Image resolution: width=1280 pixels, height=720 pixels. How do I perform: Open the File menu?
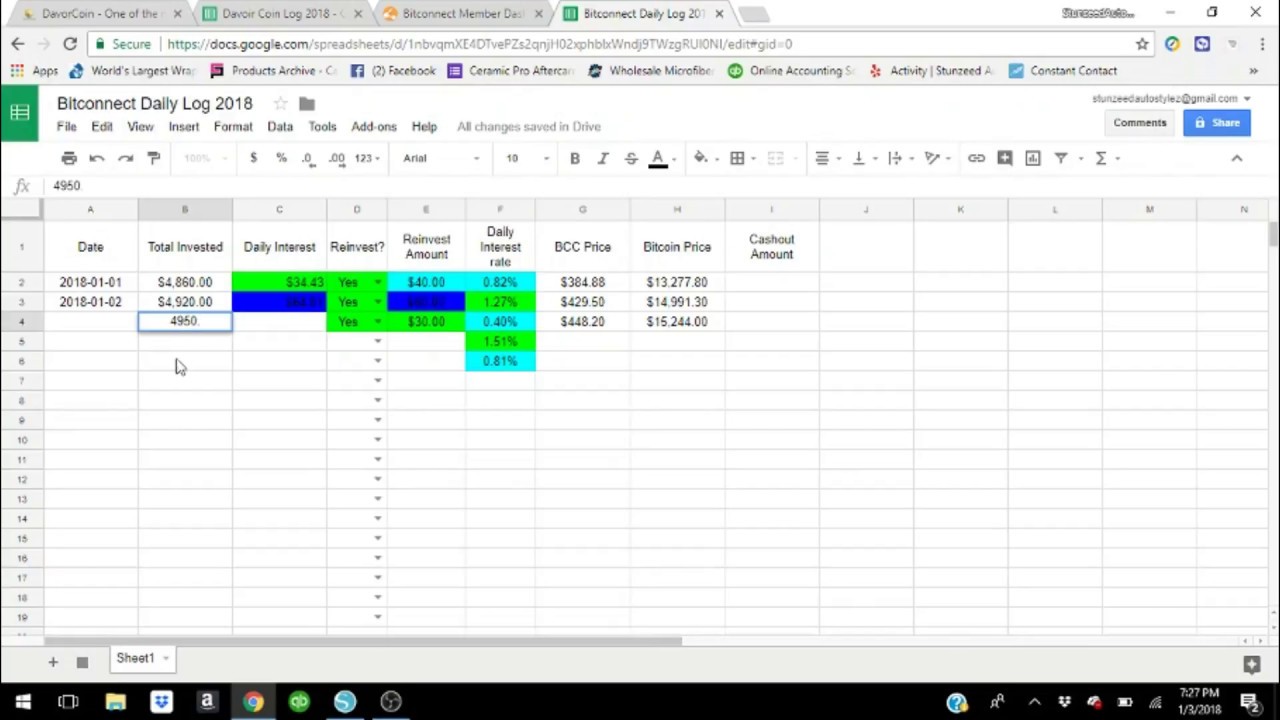66,127
